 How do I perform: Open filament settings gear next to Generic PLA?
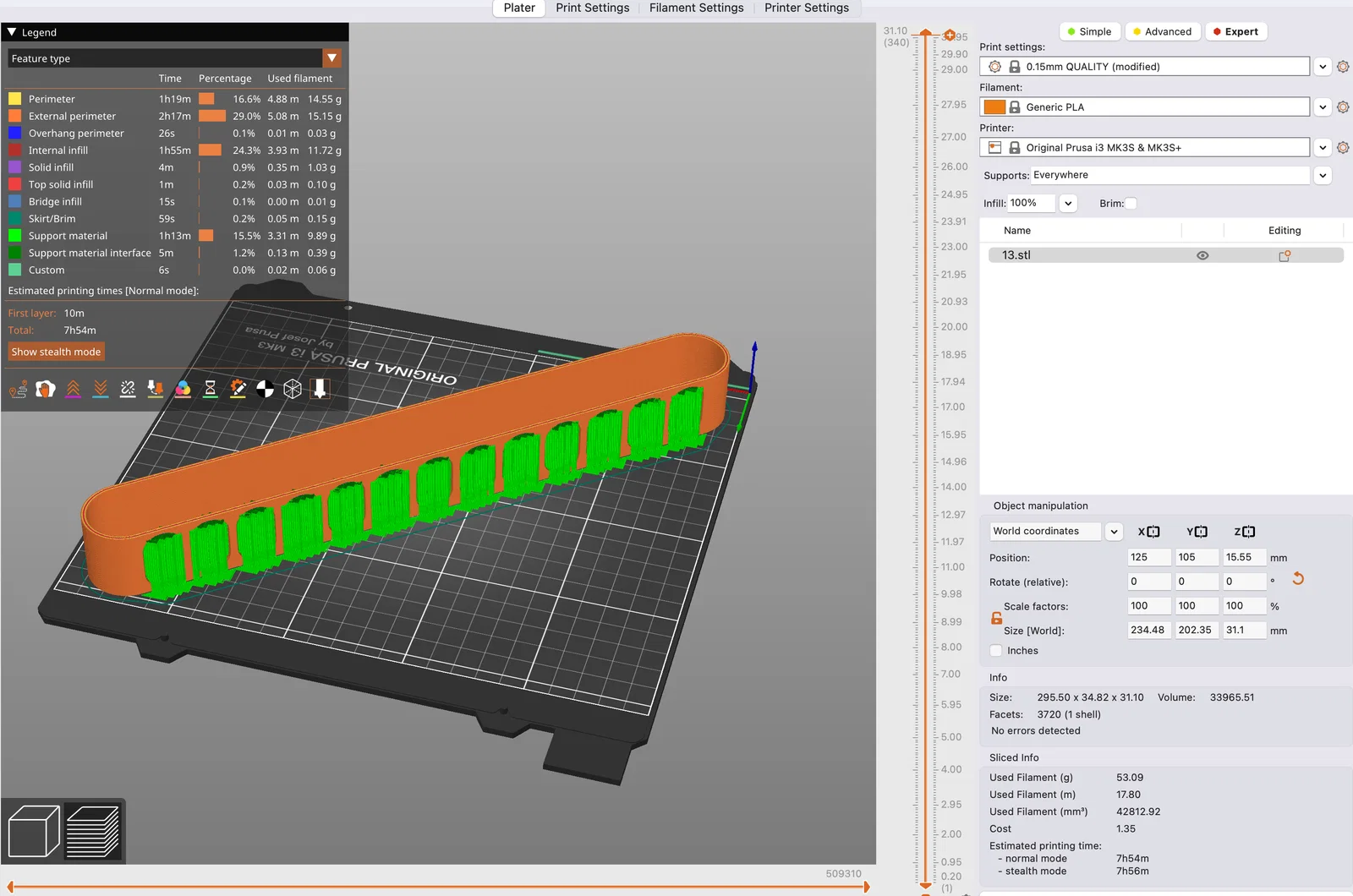[1343, 107]
